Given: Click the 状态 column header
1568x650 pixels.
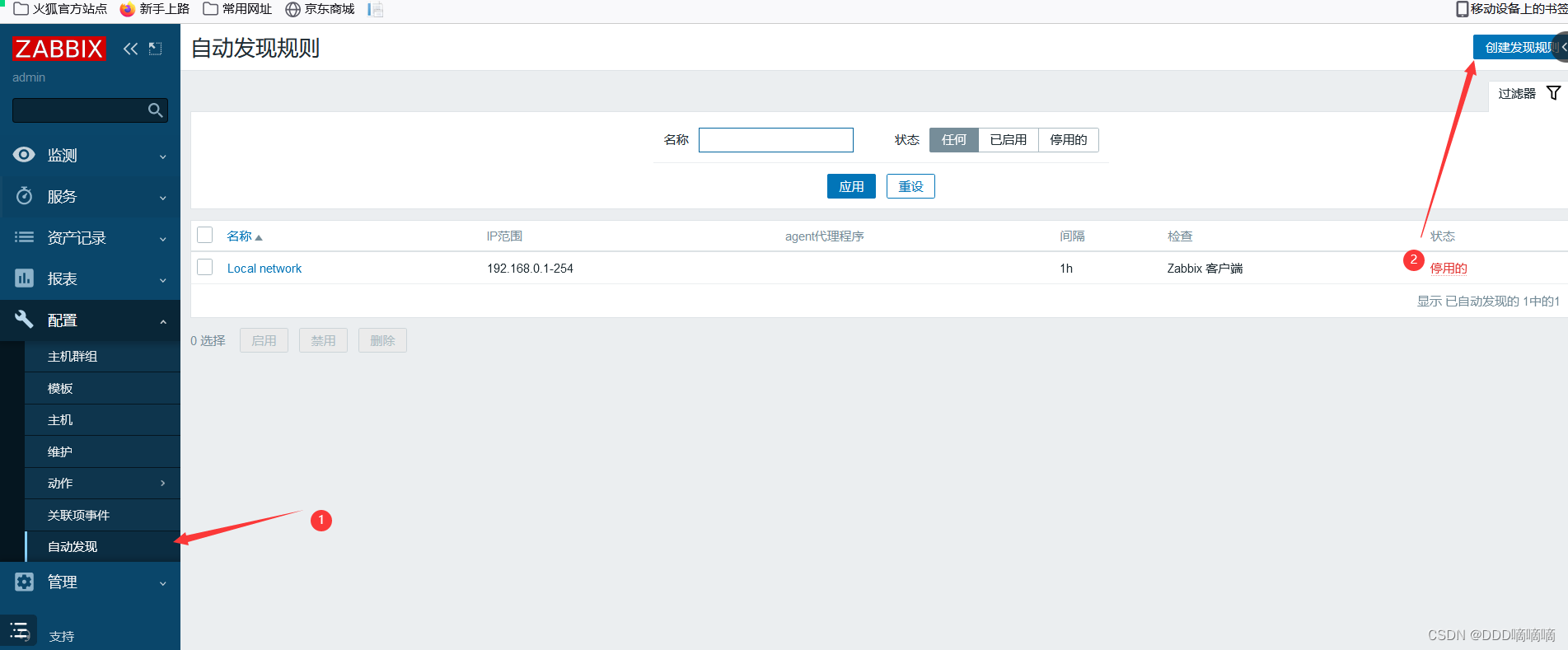Looking at the screenshot, I should 1442,236.
